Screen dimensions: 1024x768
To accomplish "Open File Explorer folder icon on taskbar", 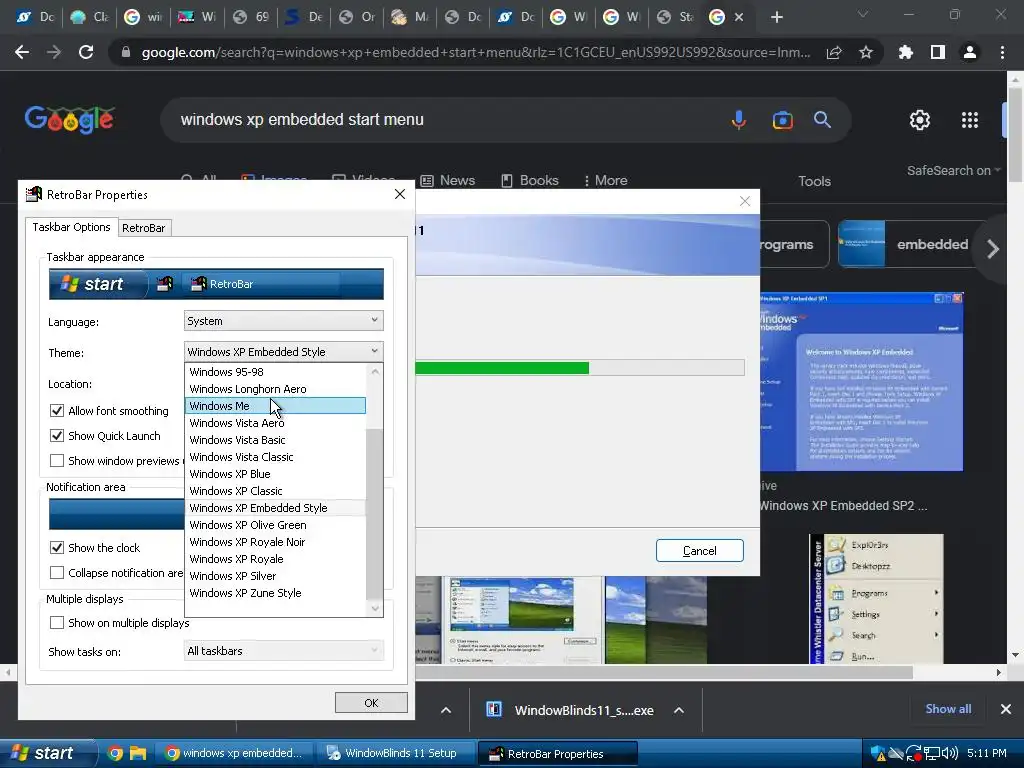I will point(138,753).
